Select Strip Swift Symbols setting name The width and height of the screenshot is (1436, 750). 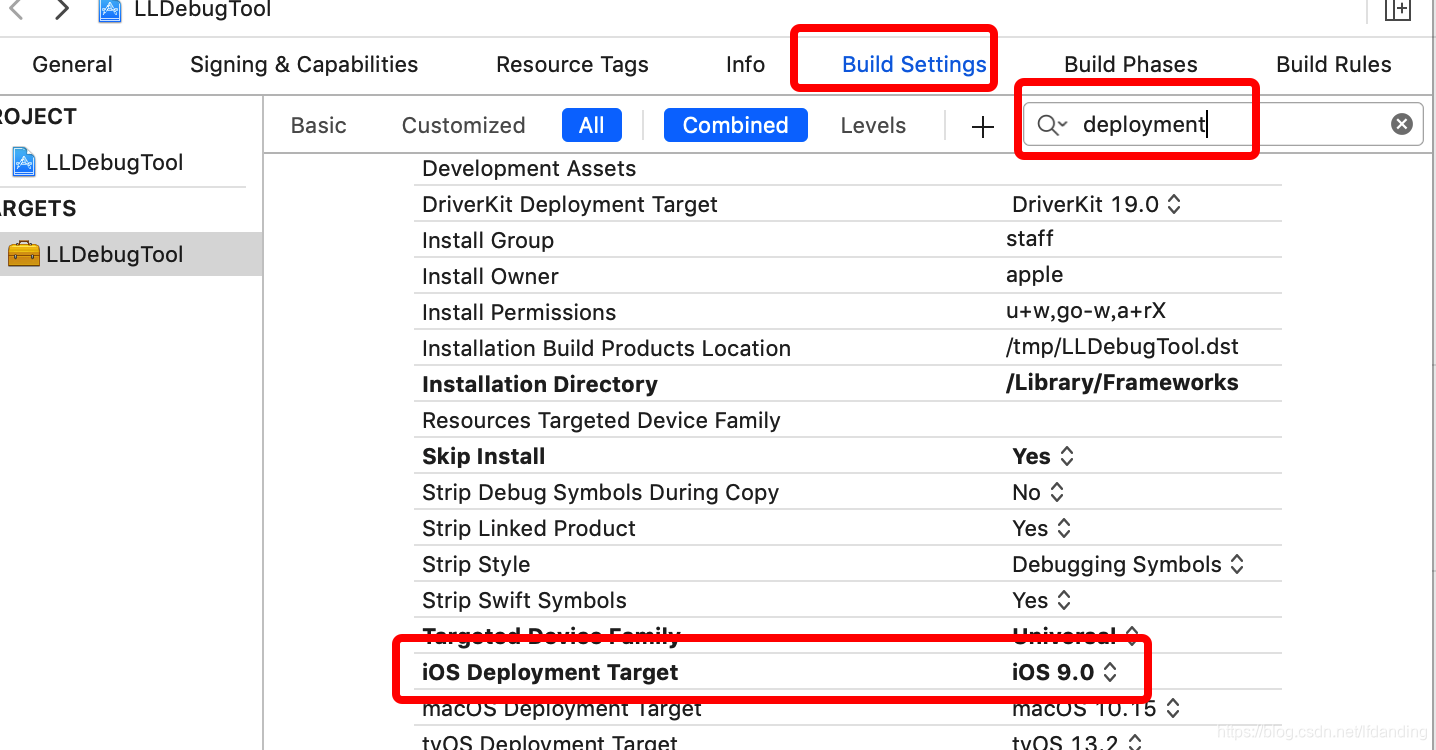[x=524, y=600]
